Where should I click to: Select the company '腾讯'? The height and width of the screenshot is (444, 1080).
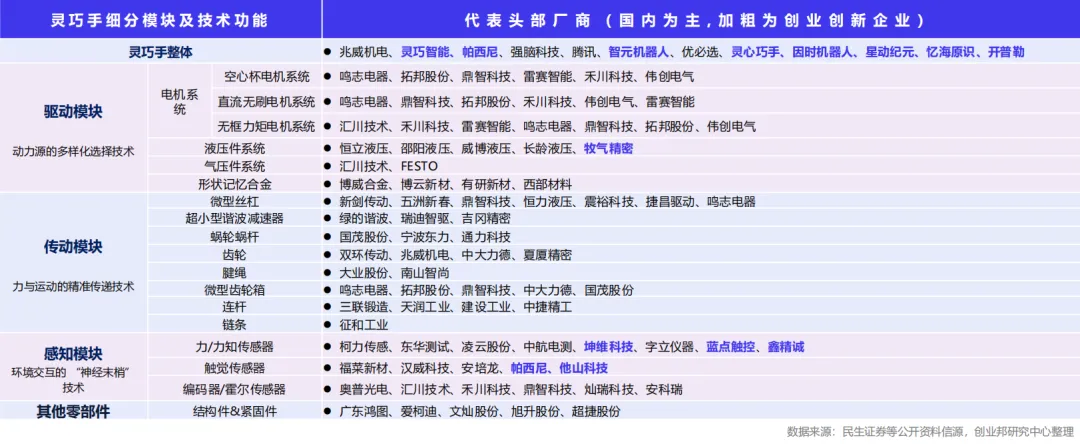[x=584, y=51]
